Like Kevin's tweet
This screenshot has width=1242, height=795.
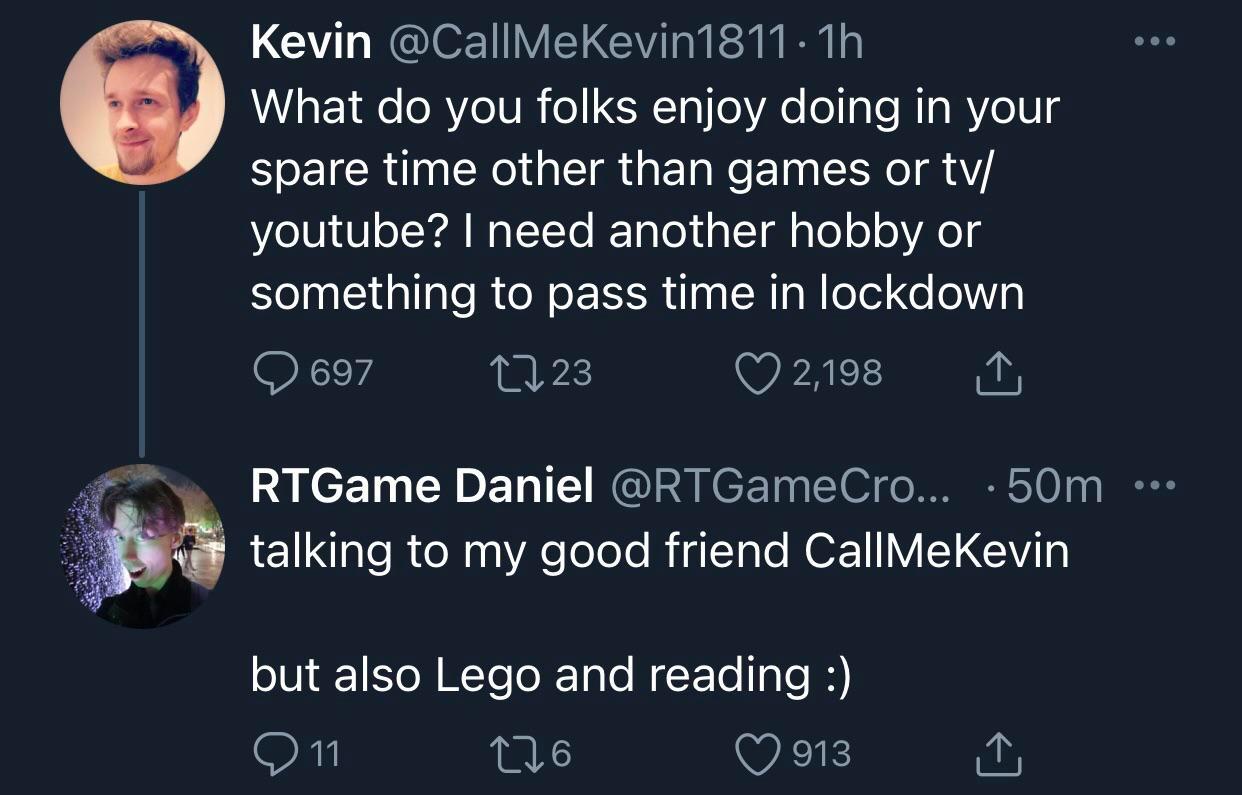tap(757, 371)
